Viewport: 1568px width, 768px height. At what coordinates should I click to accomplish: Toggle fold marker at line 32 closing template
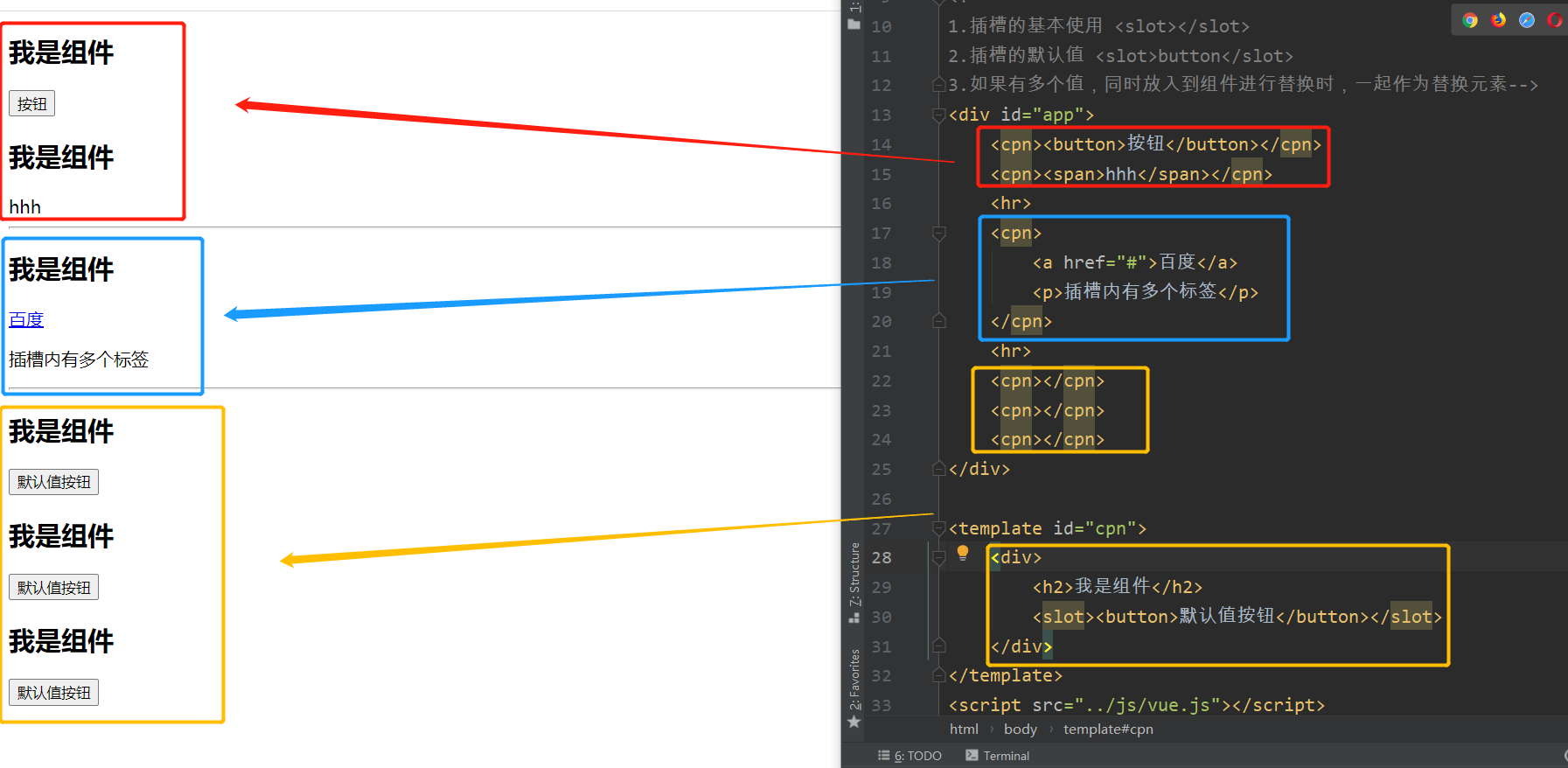click(x=939, y=675)
